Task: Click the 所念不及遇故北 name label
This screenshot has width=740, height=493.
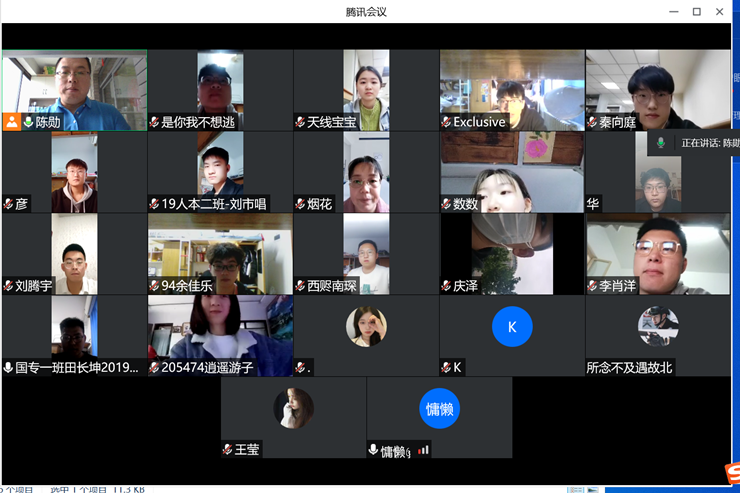Action: (629, 367)
